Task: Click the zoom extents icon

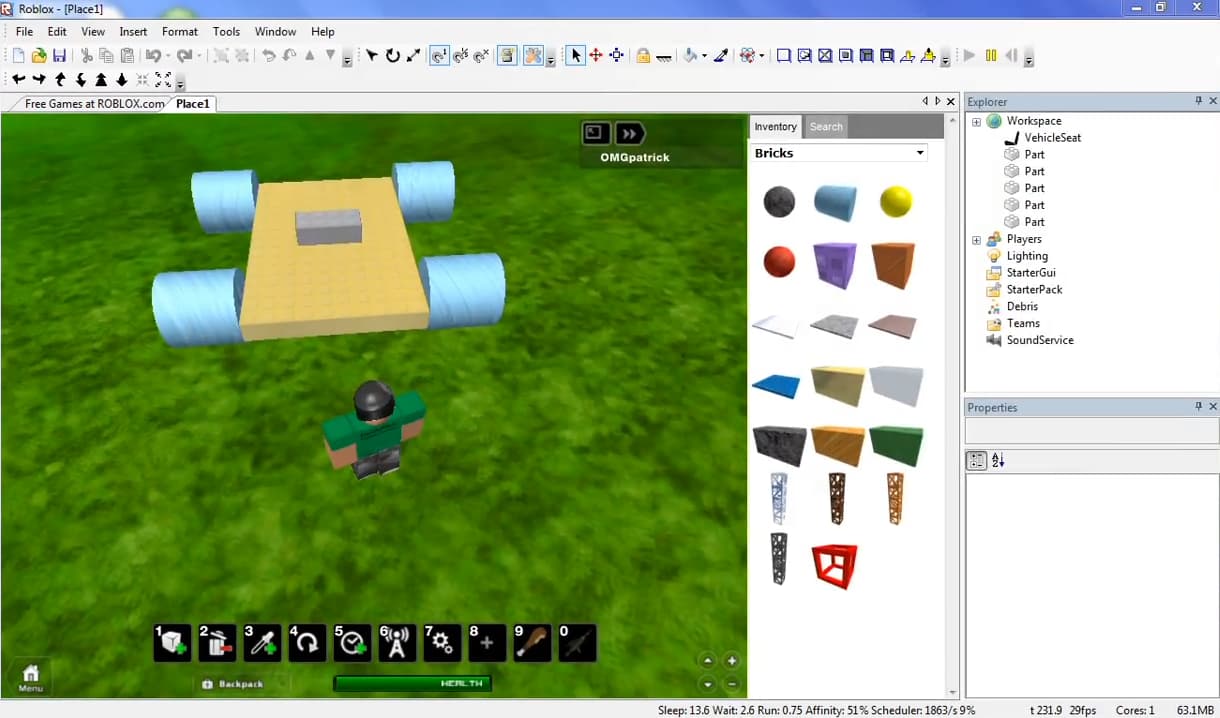Action: (163, 79)
